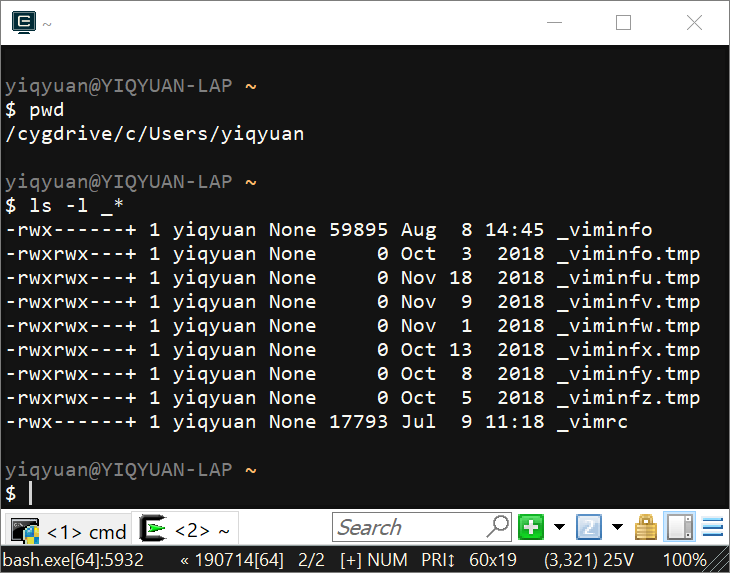Click the _viminfu.tmp file name
The image size is (730, 573).
click(629, 278)
